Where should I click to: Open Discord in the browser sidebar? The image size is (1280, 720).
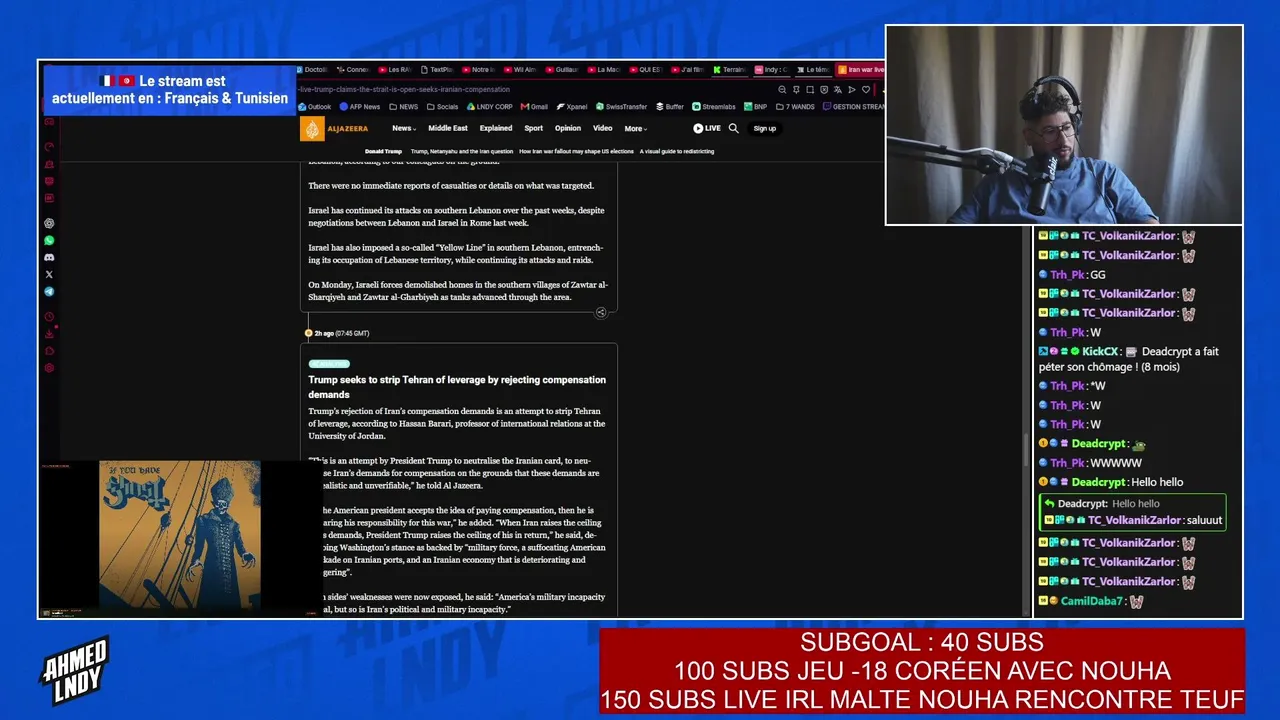pyautogui.click(x=49, y=257)
